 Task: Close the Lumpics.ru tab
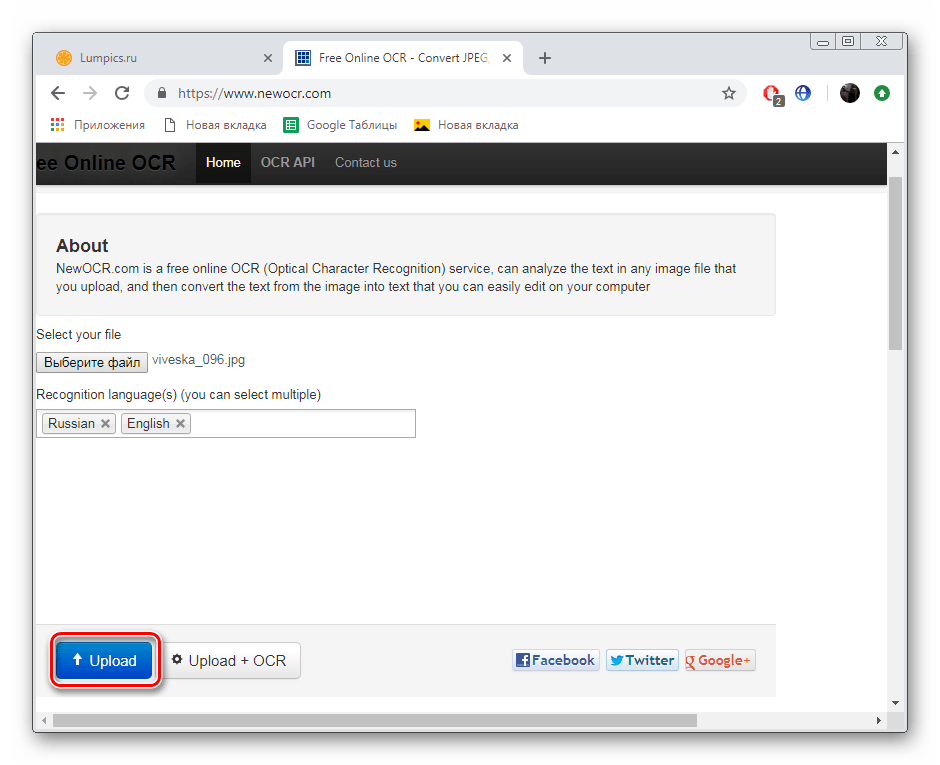(268, 58)
